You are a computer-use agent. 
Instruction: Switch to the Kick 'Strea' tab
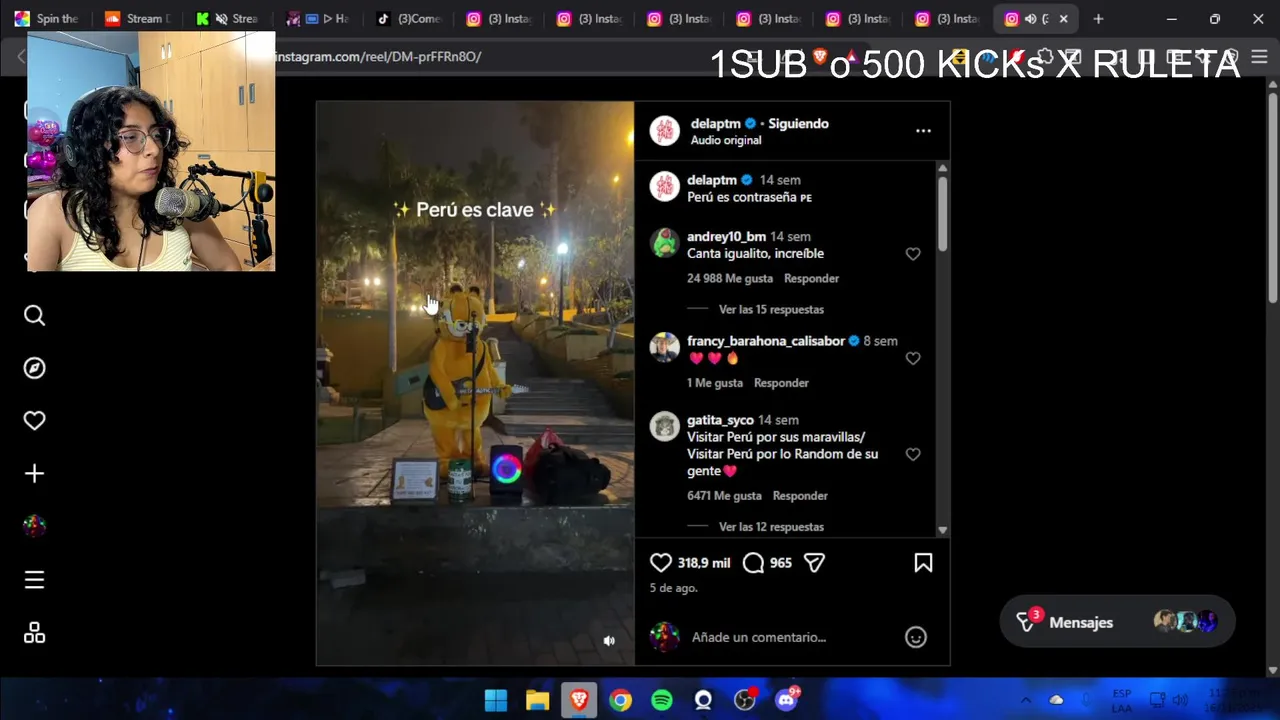coord(228,18)
